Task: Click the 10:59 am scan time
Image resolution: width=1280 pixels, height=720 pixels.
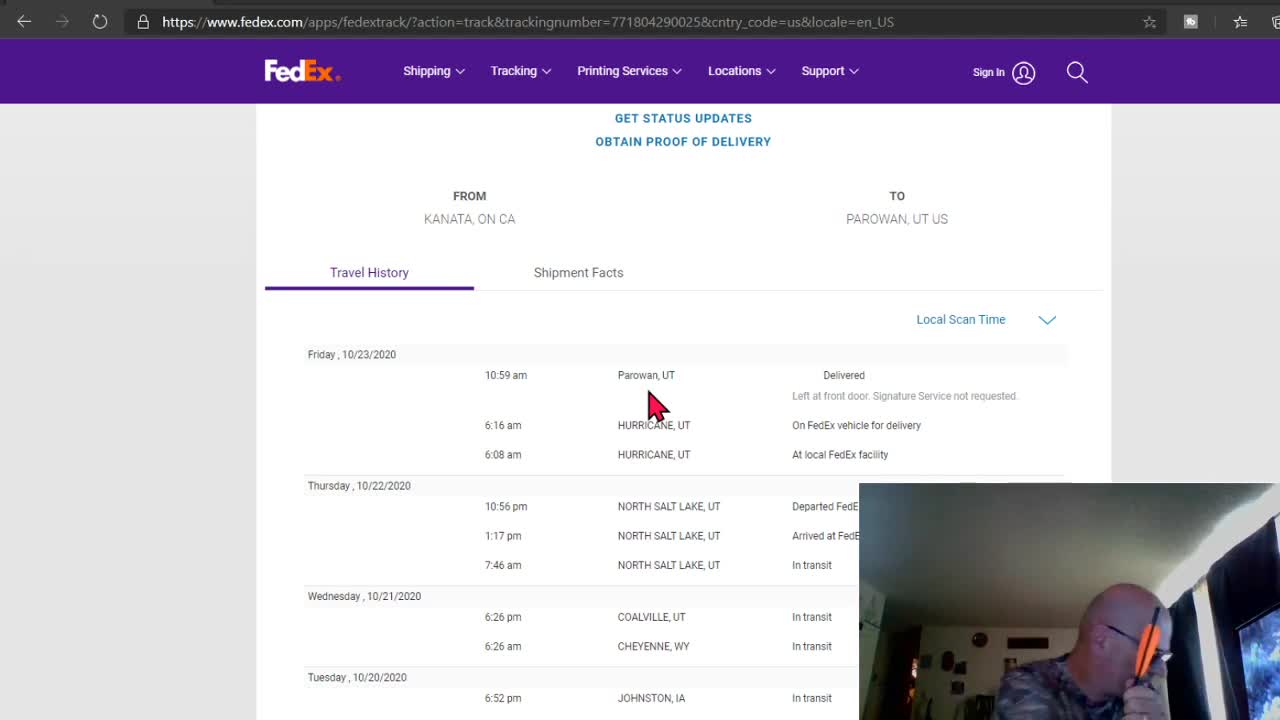Action: (506, 375)
